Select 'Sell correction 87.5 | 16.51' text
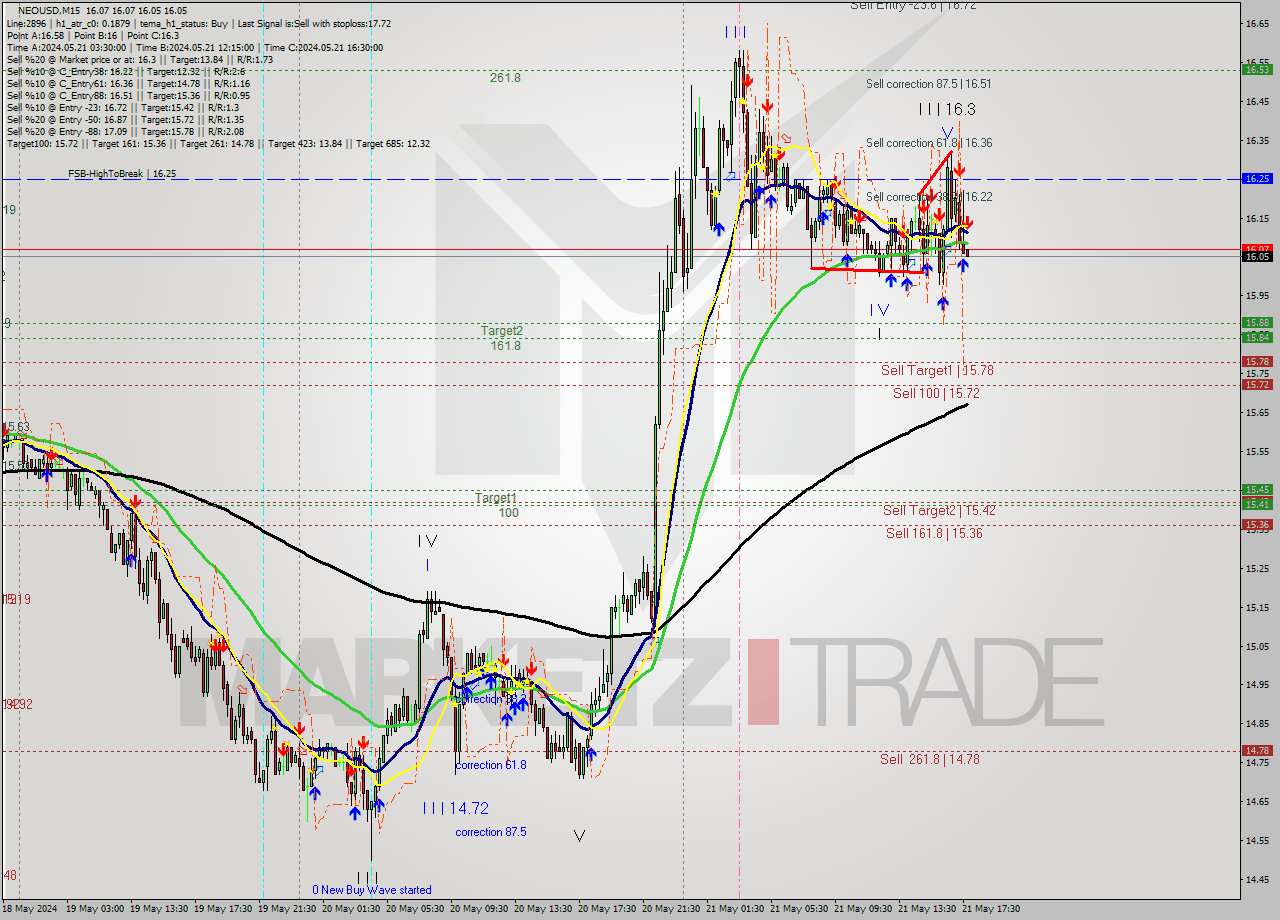1280x920 pixels. (x=929, y=85)
